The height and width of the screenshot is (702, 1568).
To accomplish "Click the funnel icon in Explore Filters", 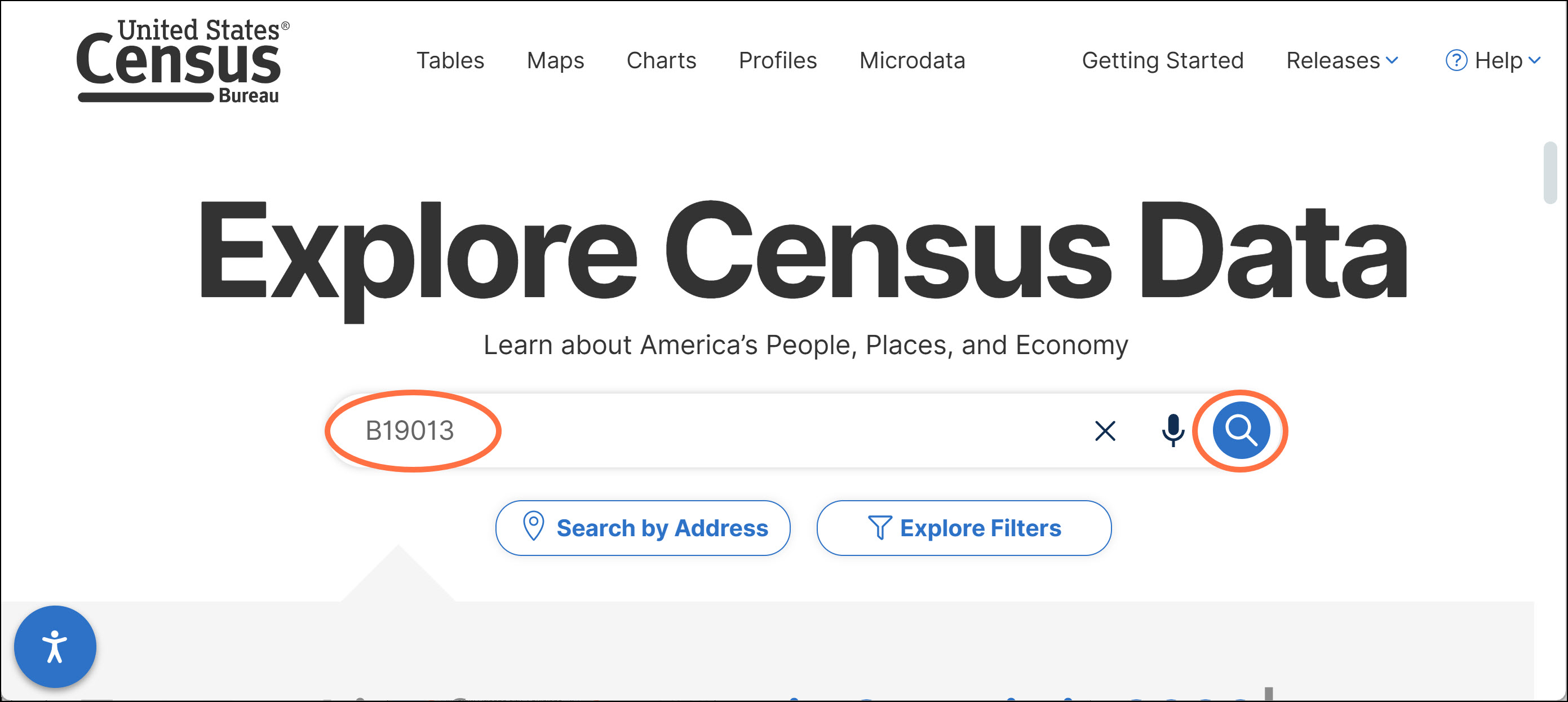I will coord(880,527).
